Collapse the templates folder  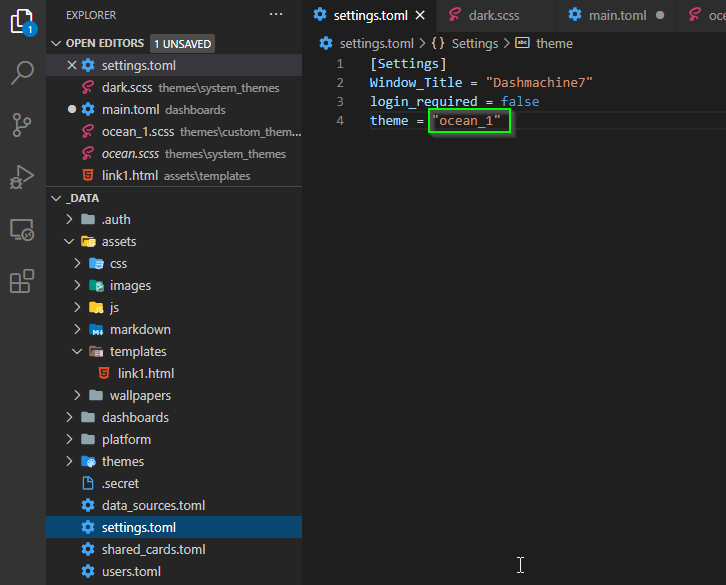pyautogui.click(x=77, y=351)
